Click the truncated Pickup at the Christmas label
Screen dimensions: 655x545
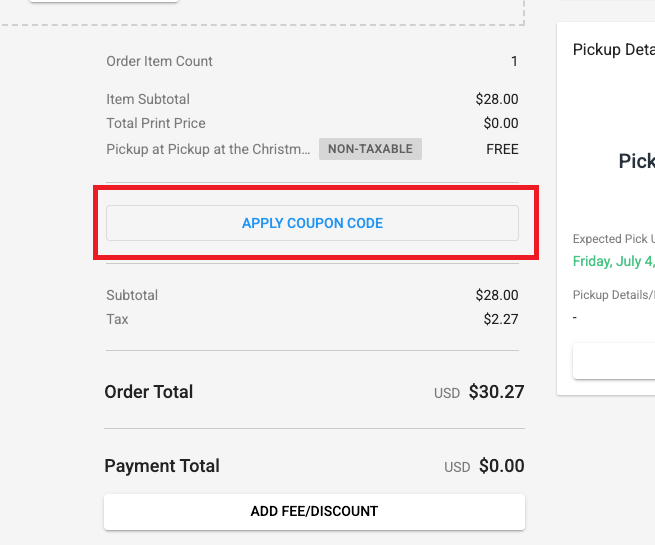[208, 149]
